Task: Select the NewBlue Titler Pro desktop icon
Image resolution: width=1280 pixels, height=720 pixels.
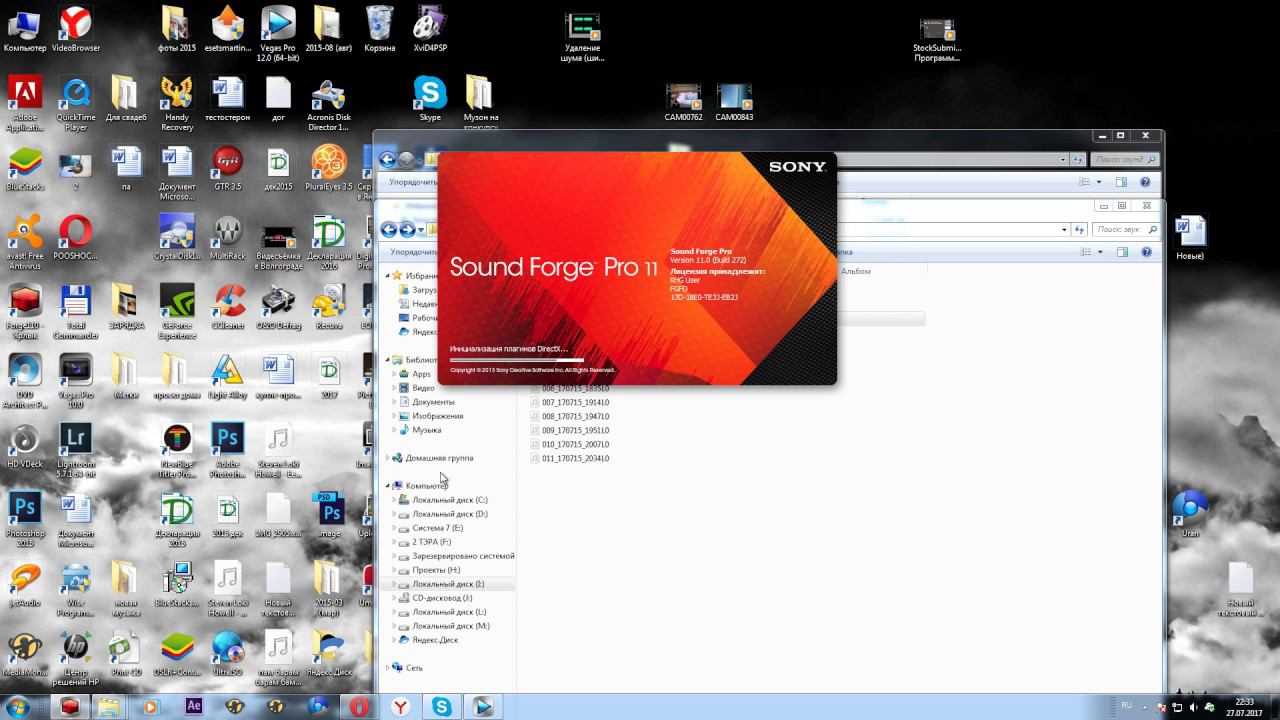Action: pos(177,451)
